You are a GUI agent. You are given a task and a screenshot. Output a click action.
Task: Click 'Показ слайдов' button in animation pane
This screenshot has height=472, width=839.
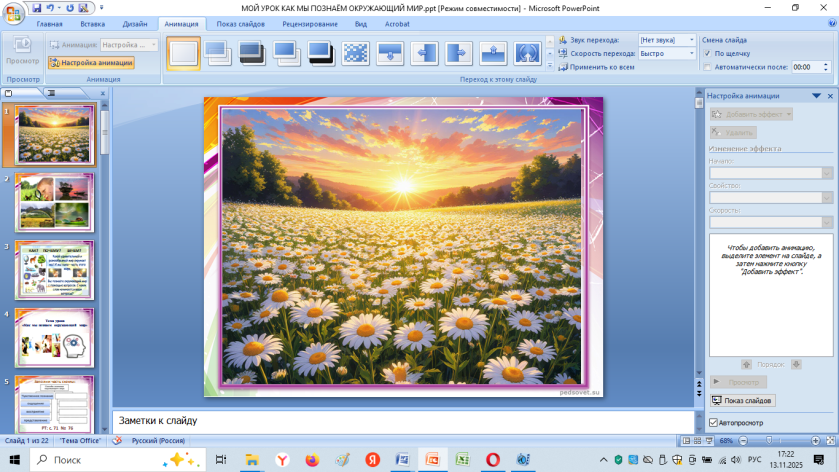click(742, 400)
